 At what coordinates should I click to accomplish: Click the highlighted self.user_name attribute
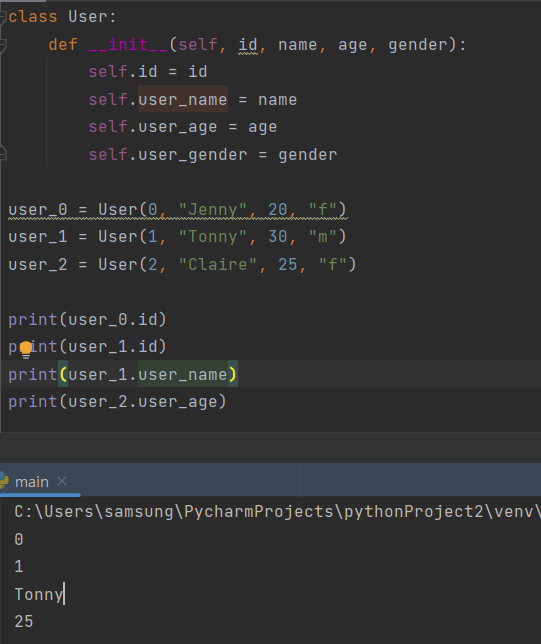(x=183, y=99)
